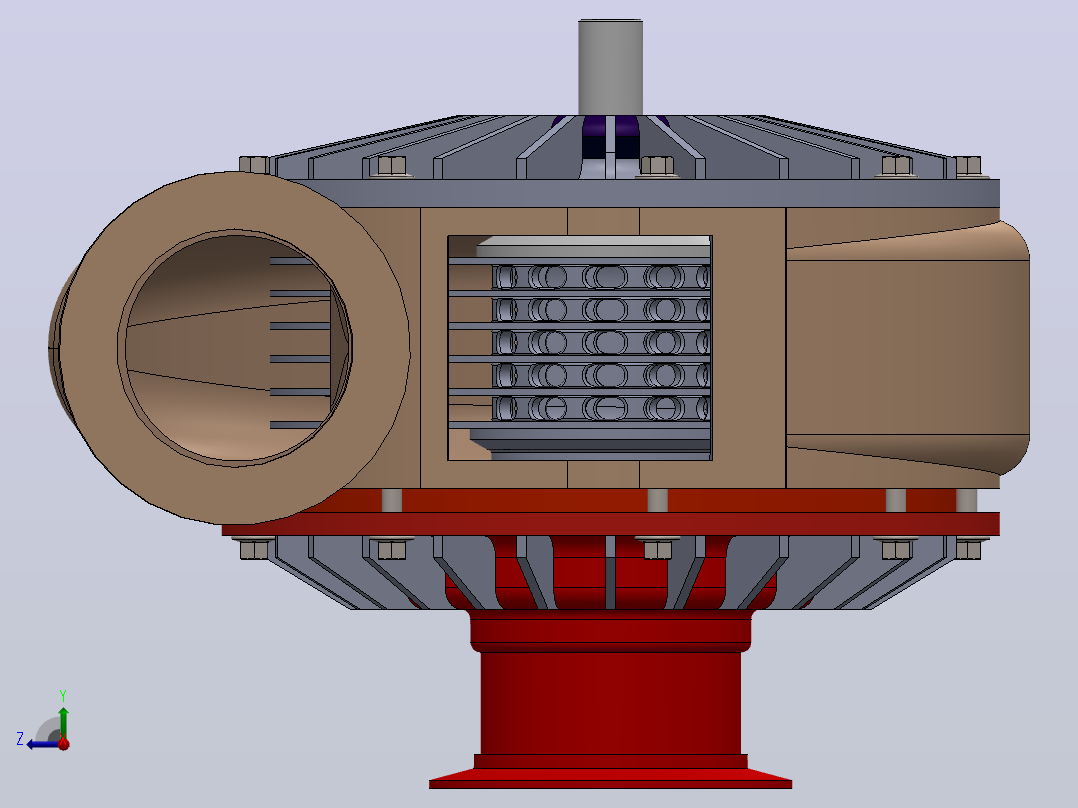
Task: Select the long red horizontal flange plate
Action: 610,524
